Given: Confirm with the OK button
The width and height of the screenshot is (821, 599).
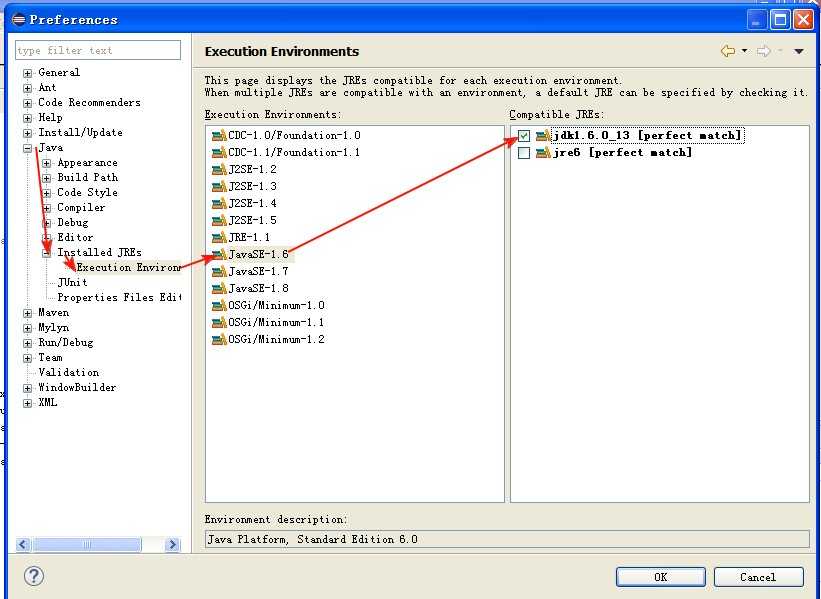Looking at the screenshot, I should tap(661, 577).
